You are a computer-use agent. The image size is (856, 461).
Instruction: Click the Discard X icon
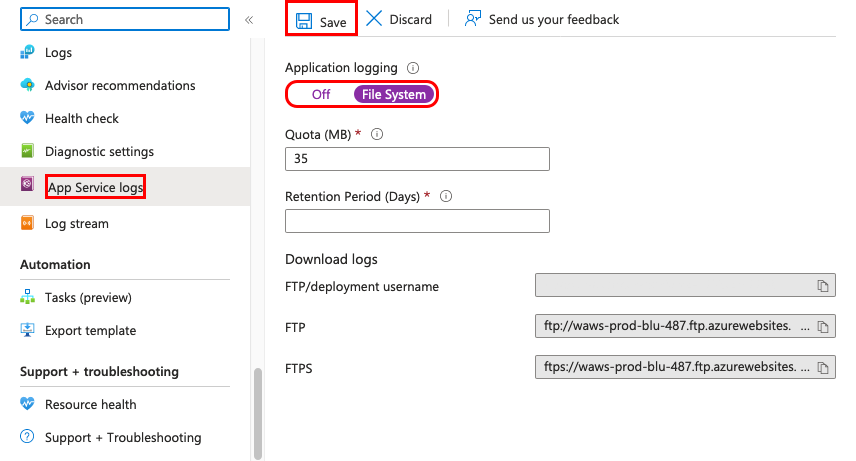374,19
